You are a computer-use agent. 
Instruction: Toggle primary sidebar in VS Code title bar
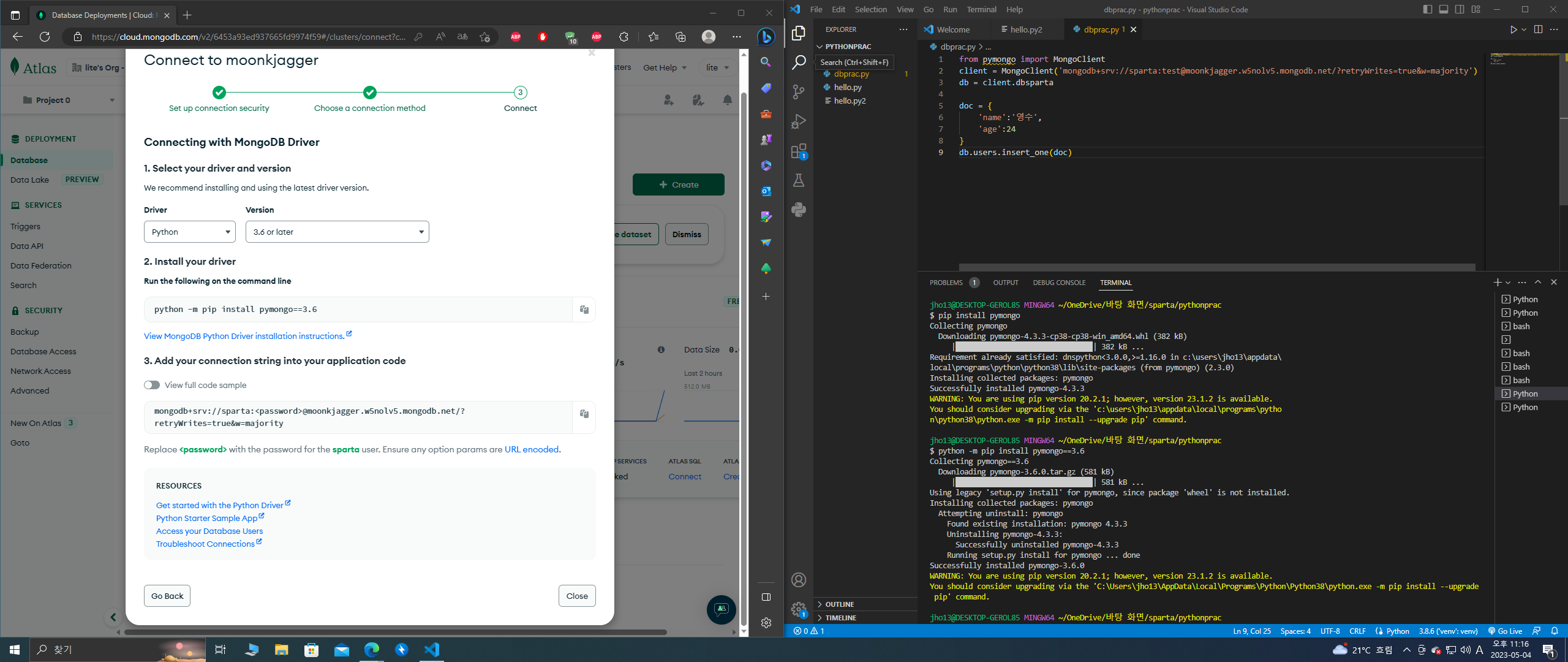1428,9
